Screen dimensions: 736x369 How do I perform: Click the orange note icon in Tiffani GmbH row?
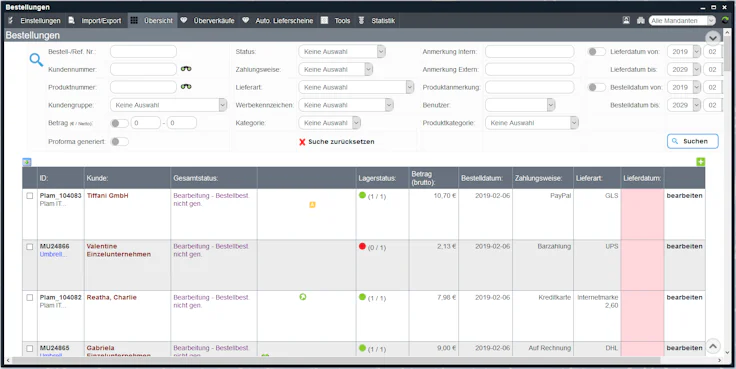(x=312, y=205)
